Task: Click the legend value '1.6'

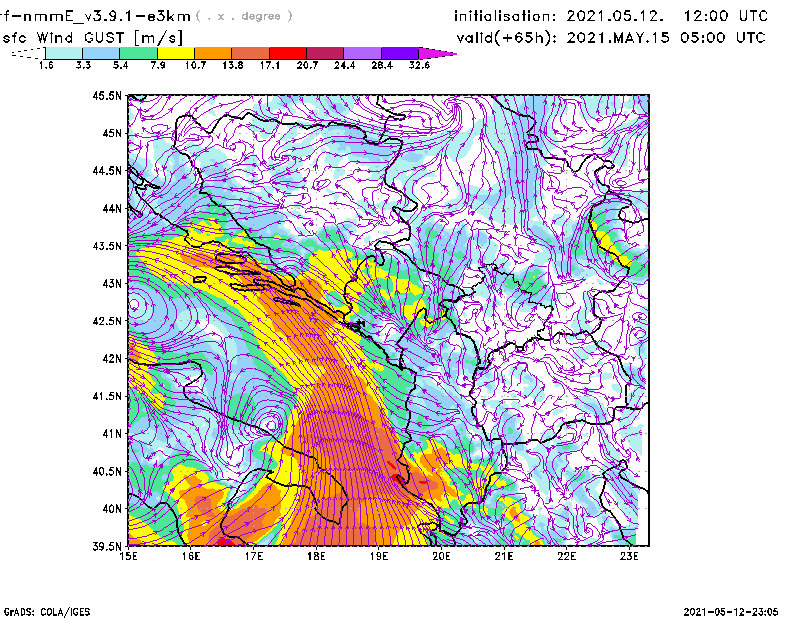Action: pos(46,65)
